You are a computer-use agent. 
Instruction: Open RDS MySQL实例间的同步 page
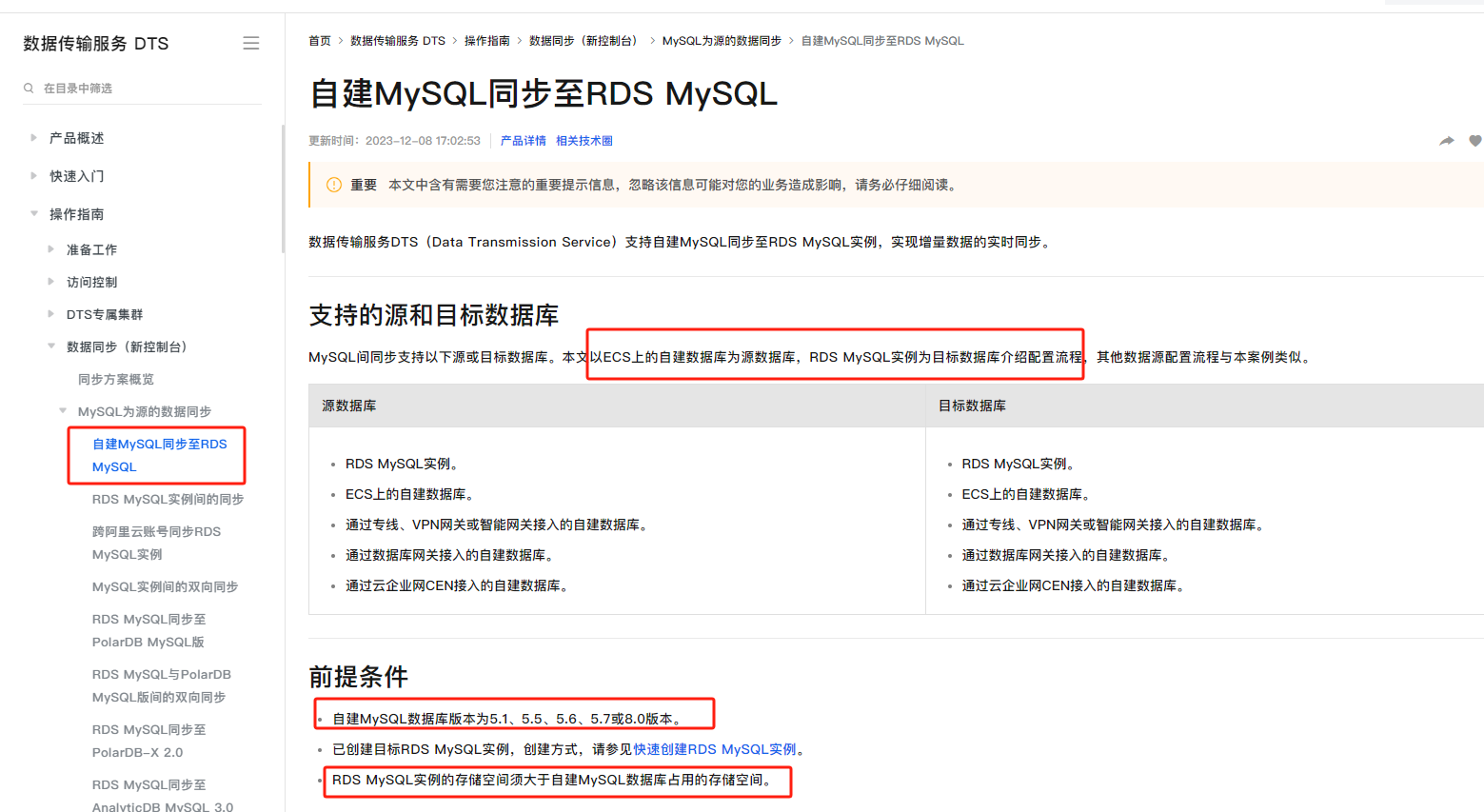pos(168,499)
